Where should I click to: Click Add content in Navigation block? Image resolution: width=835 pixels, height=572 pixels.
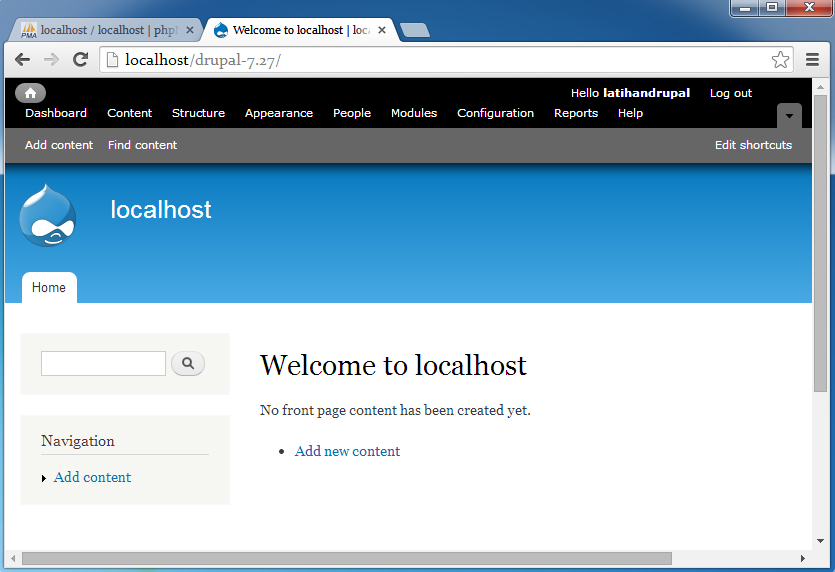pos(92,477)
